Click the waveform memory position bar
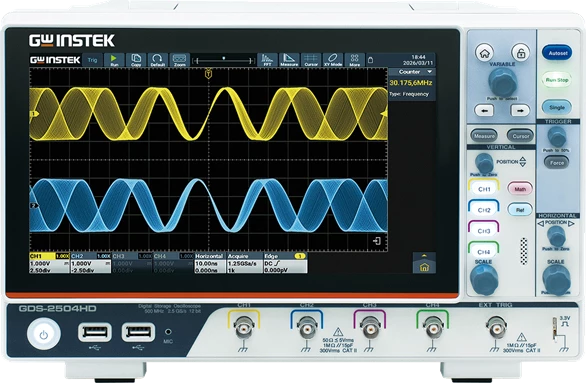This screenshot has width=586, height=383. 223,60
